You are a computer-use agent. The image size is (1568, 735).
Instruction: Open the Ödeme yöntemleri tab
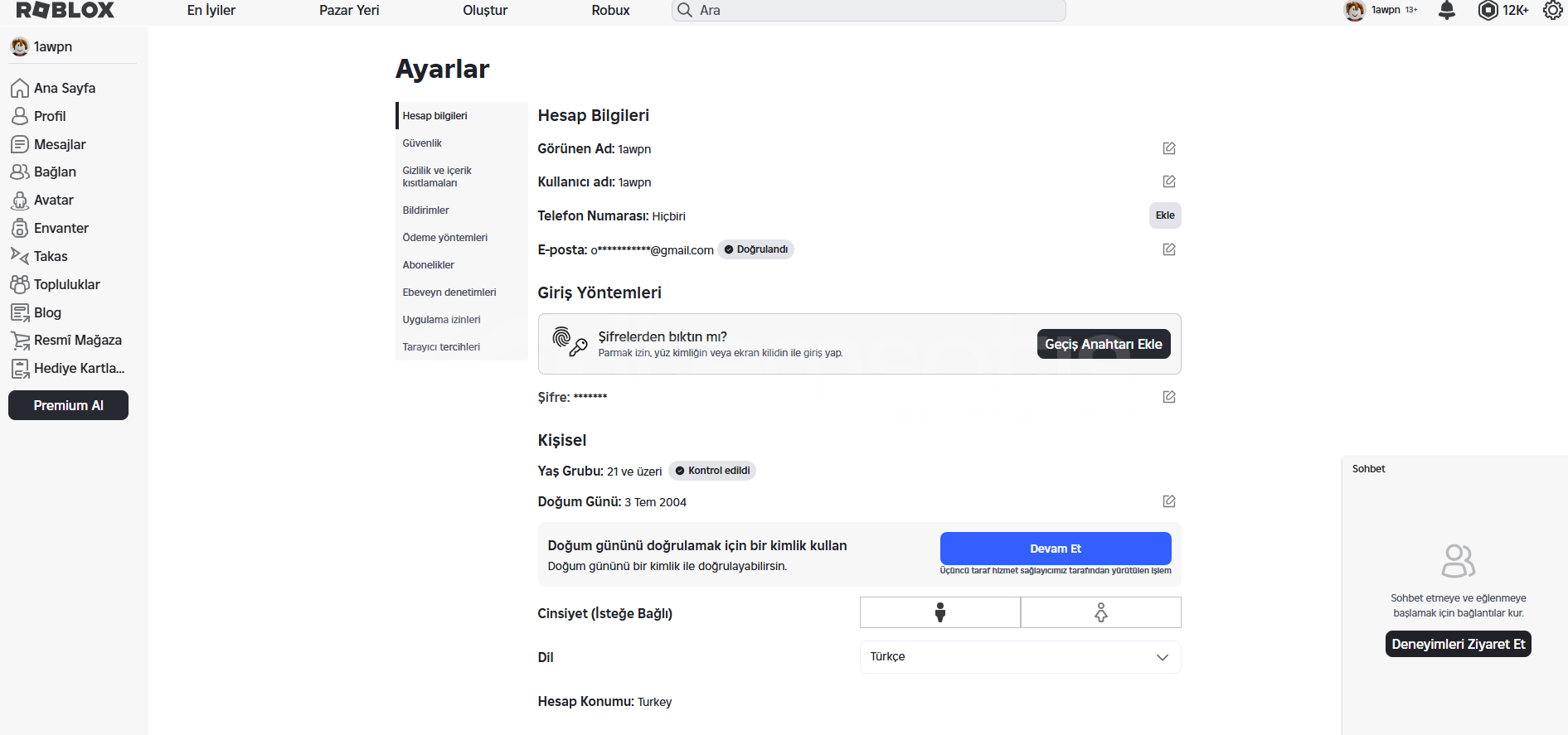[462, 238]
